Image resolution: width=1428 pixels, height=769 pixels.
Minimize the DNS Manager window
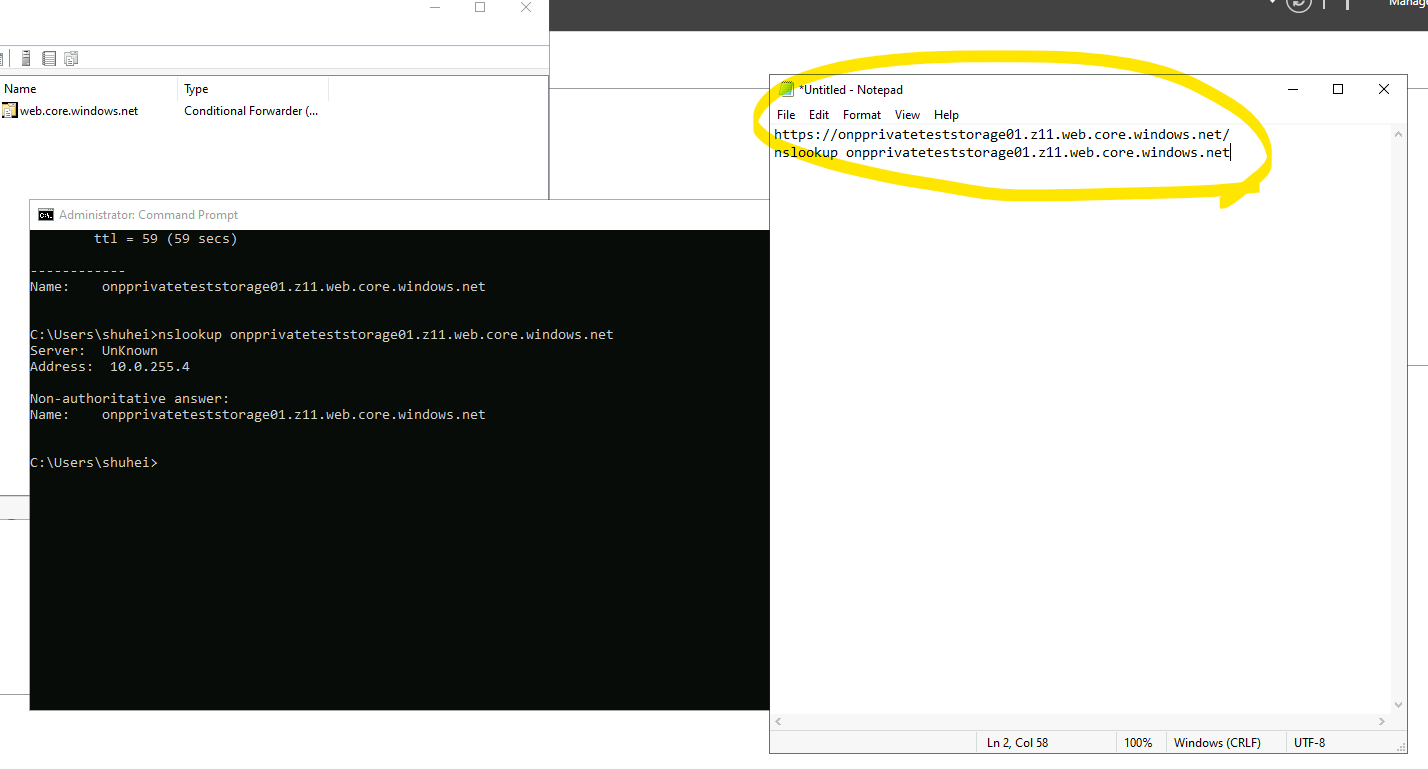434,7
